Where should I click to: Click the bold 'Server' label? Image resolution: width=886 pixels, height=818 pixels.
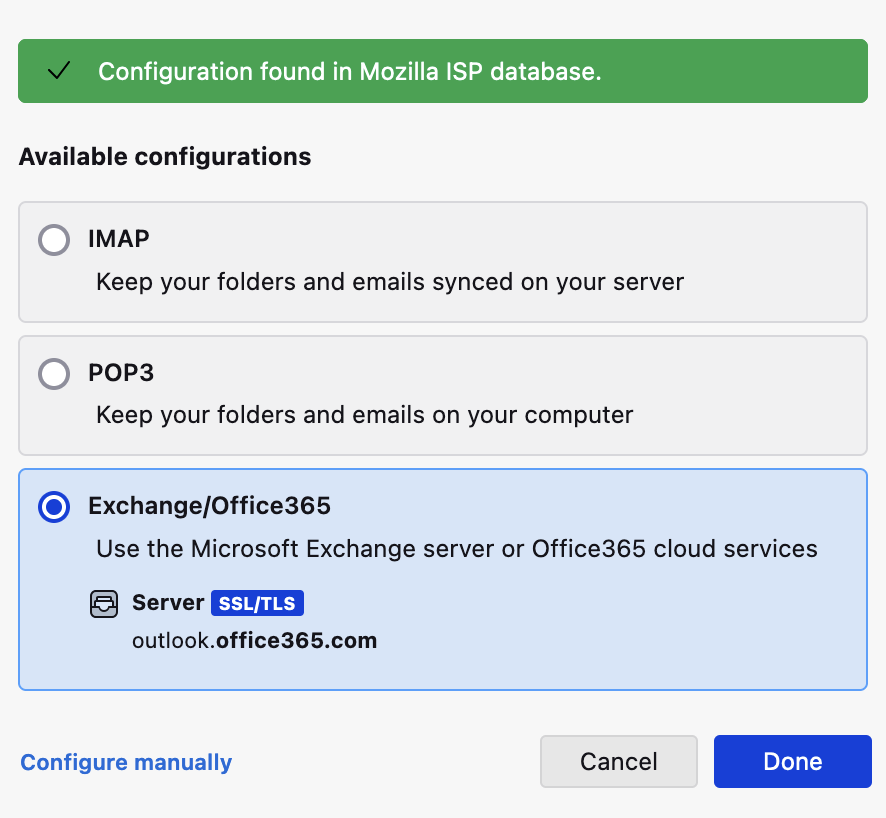(x=168, y=603)
